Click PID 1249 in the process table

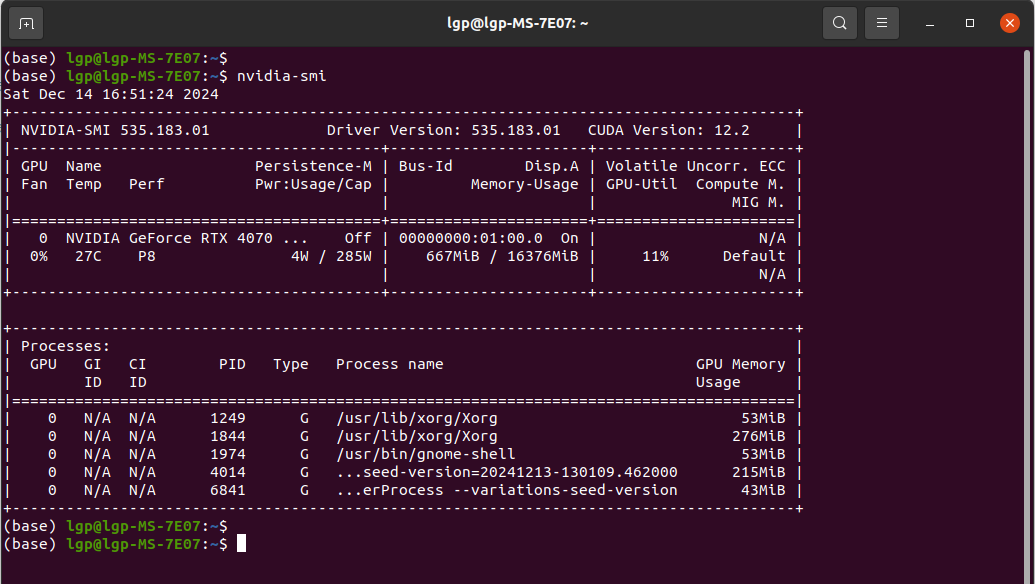coord(228,418)
